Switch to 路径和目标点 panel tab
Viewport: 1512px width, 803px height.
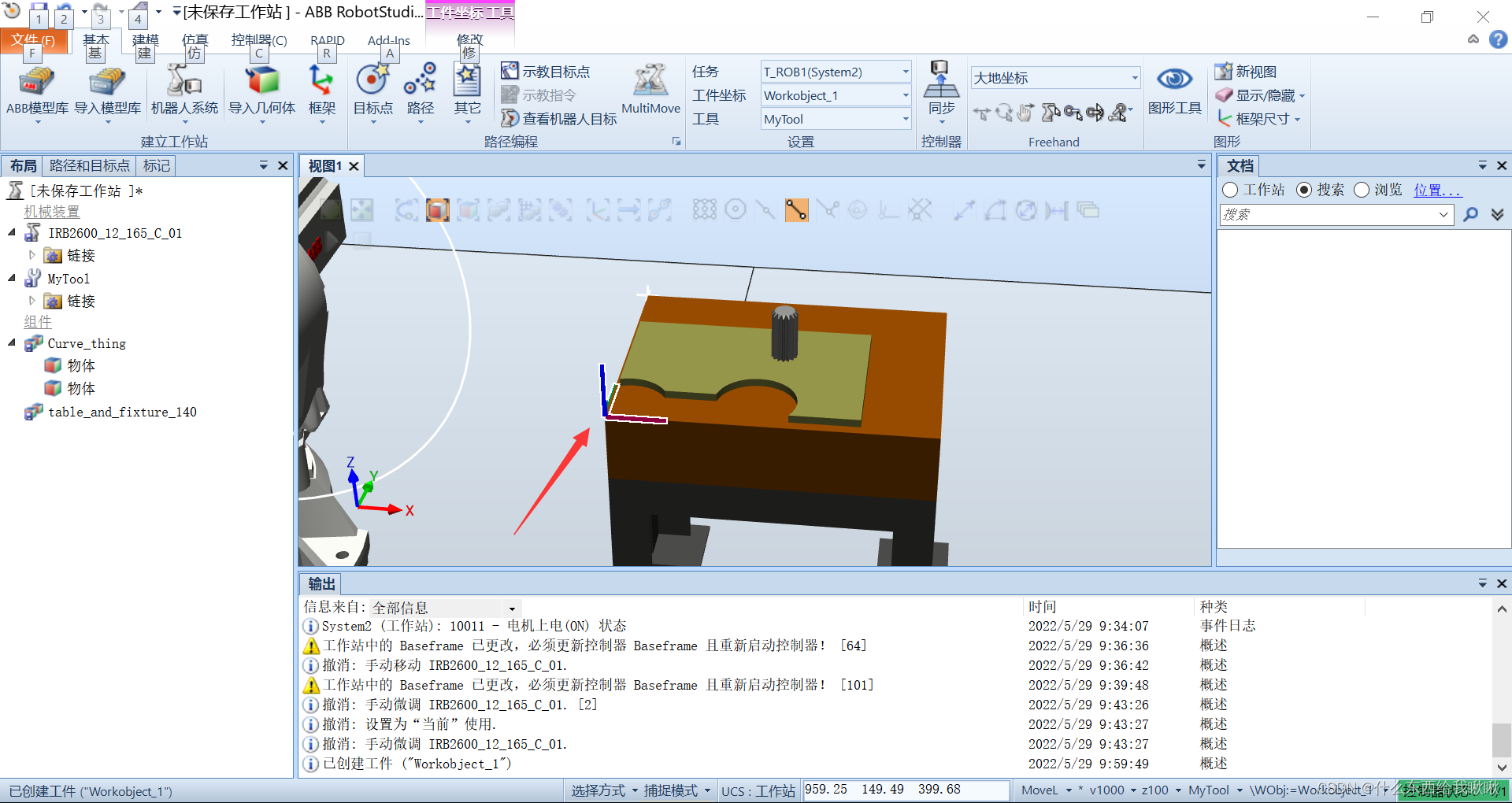[89, 165]
